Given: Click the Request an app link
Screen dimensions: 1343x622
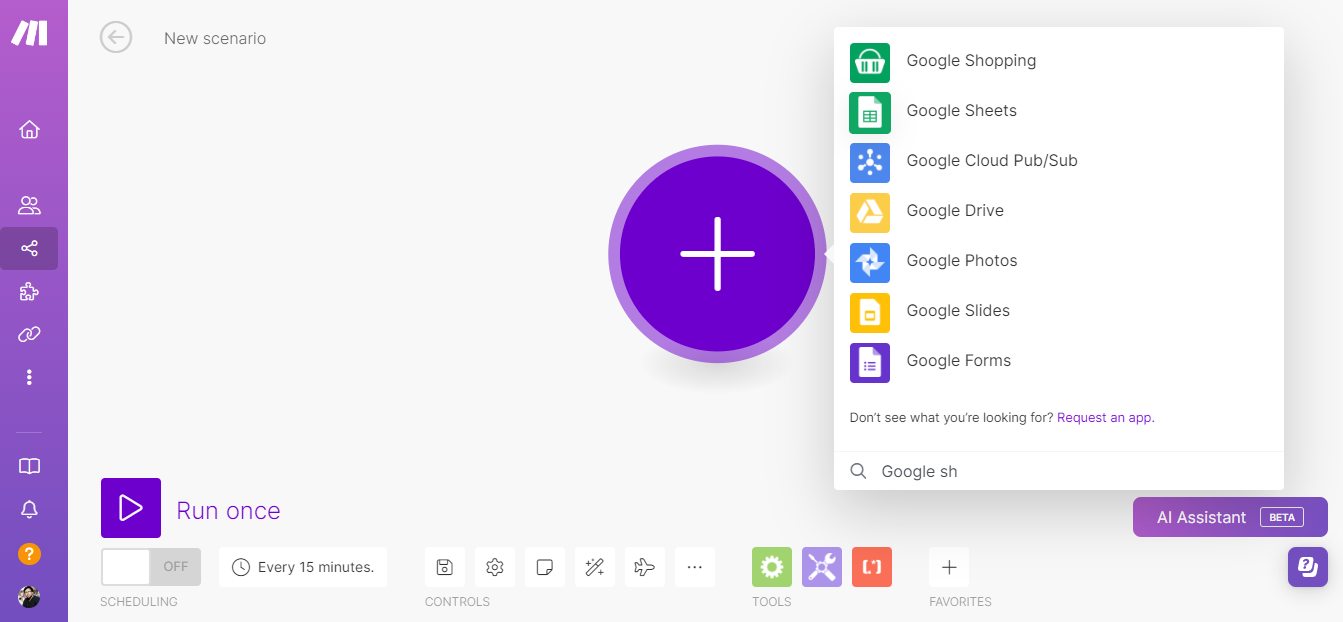Looking at the screenshot, I should 1104,418.
